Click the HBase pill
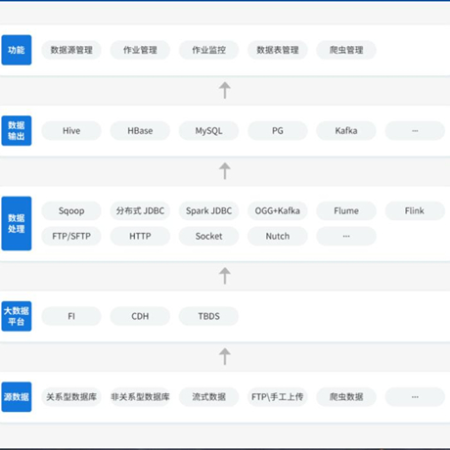 [x=140, y=131]
